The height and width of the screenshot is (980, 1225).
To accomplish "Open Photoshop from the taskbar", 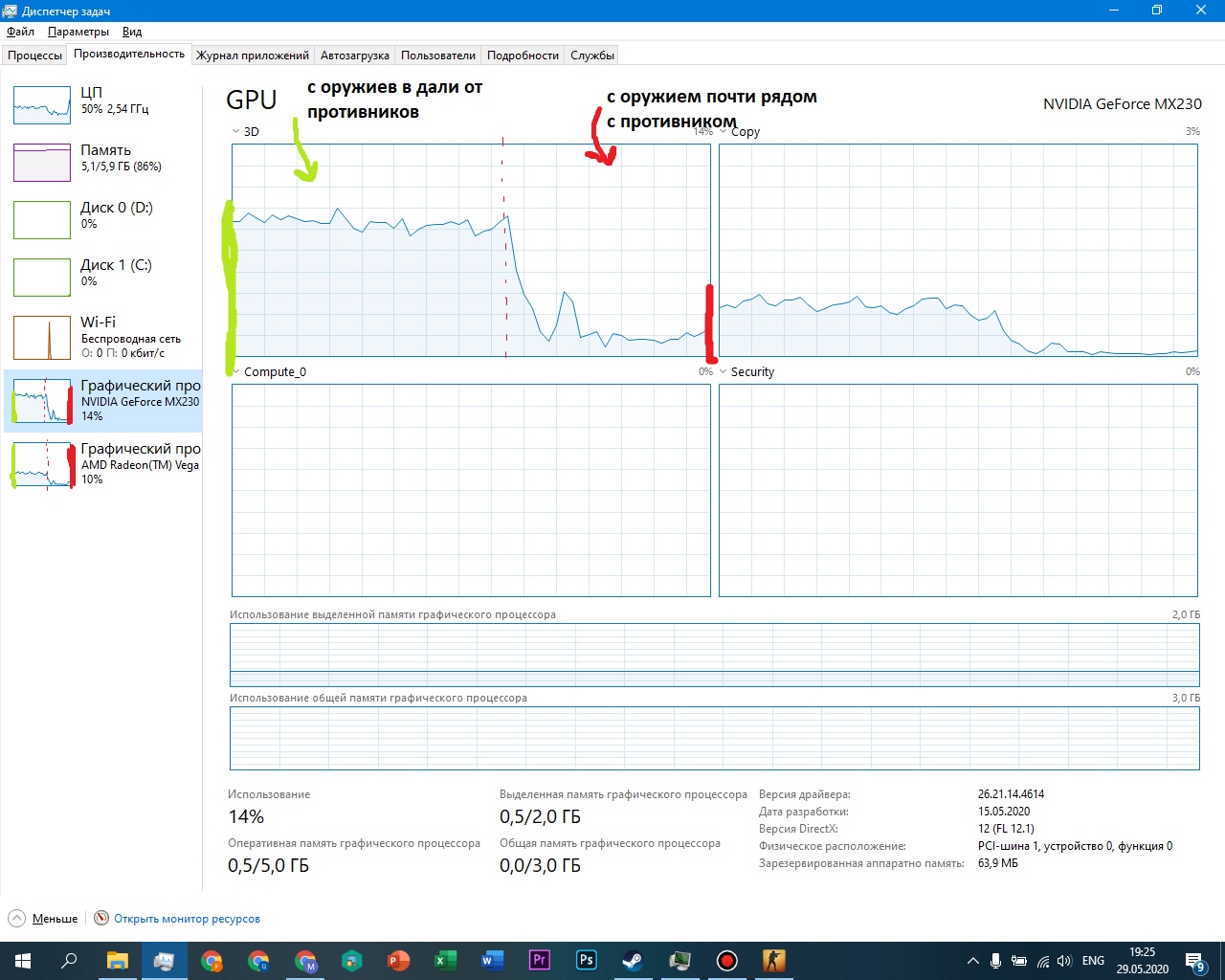I will point(586,960).
